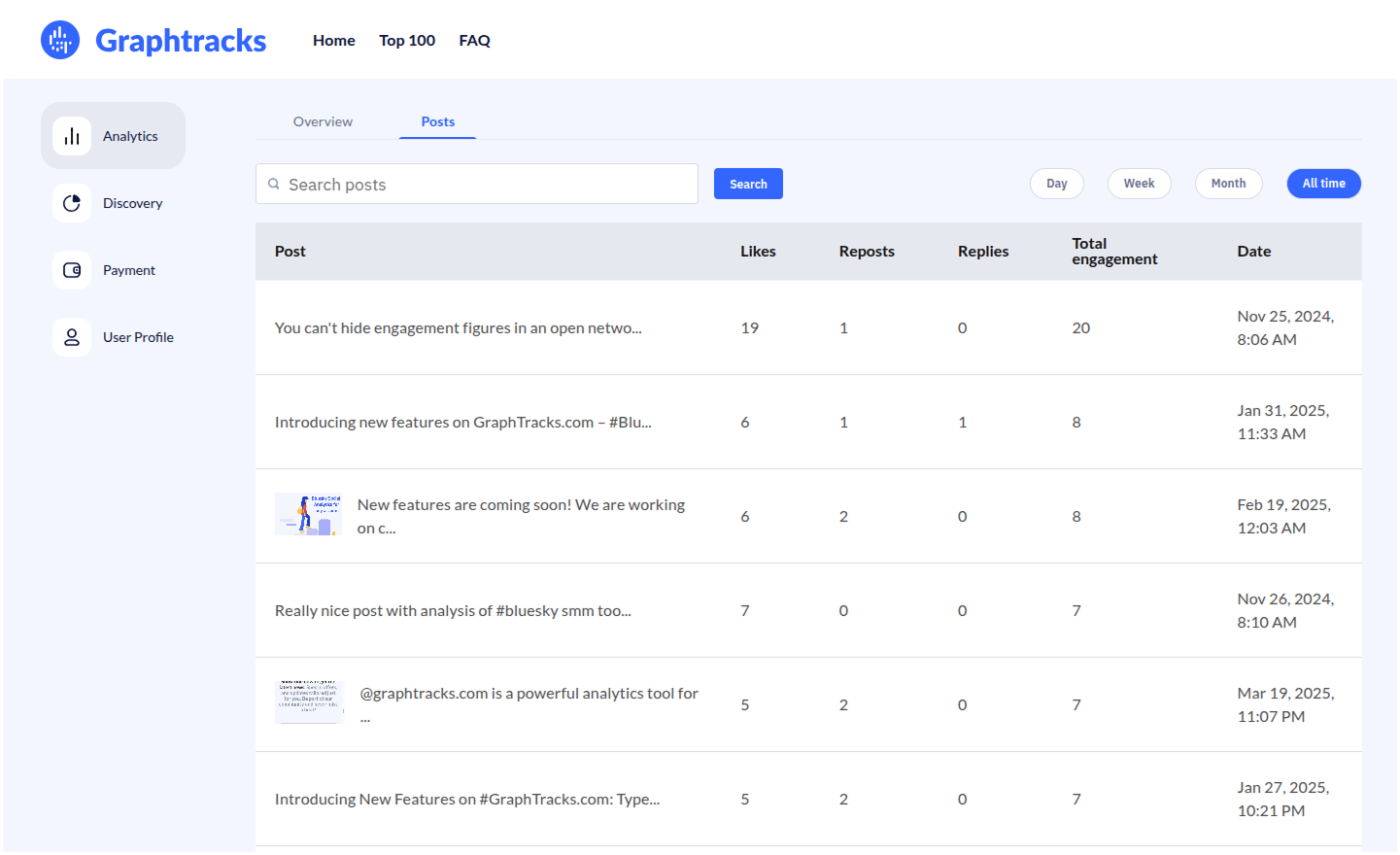Click the Analytics sidebar label
Viewport: 1400px width, 855px height.
pos(130,136)
